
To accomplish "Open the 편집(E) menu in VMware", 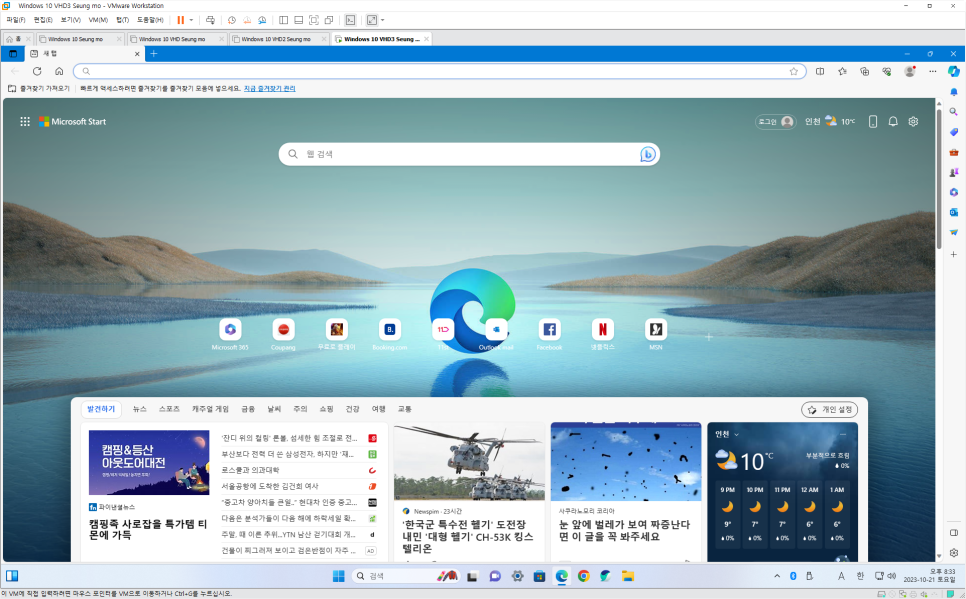I will click(43, 20).
